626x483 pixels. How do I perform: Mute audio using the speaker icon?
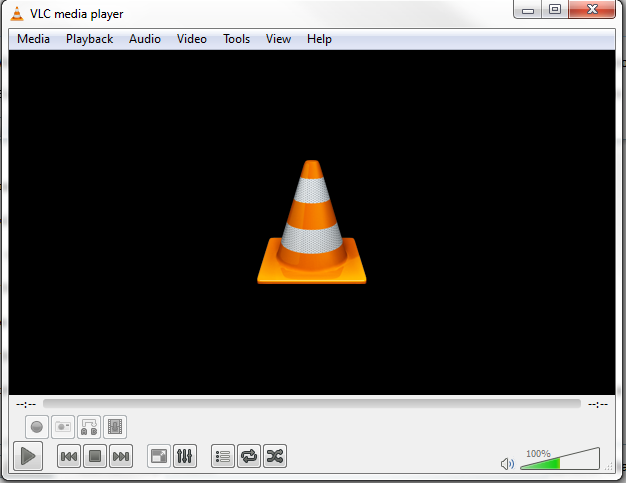507,464
